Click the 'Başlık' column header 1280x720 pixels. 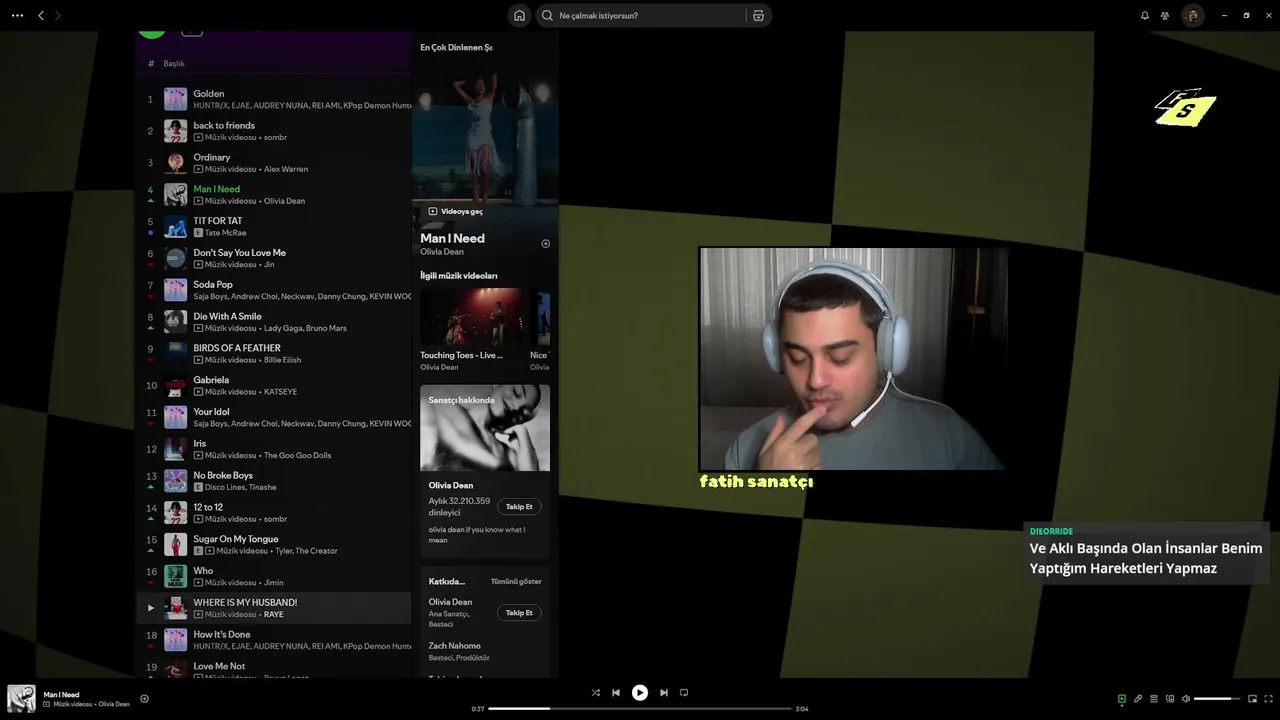point(174,63)
